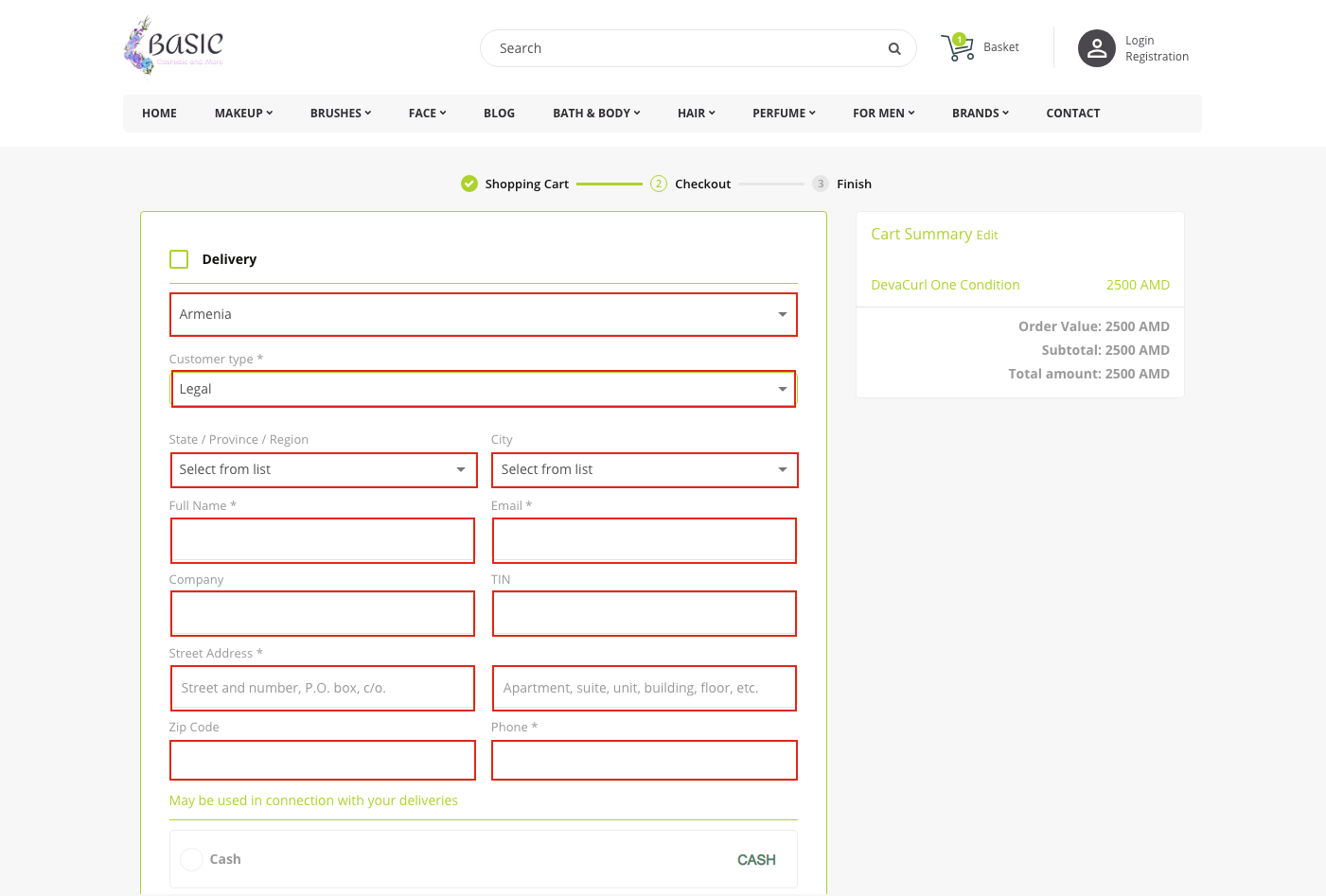Image resolution: width=1326 pixels, height=896 pixels.
Task: Open the basket cart icon
Action: coord(958,47)
